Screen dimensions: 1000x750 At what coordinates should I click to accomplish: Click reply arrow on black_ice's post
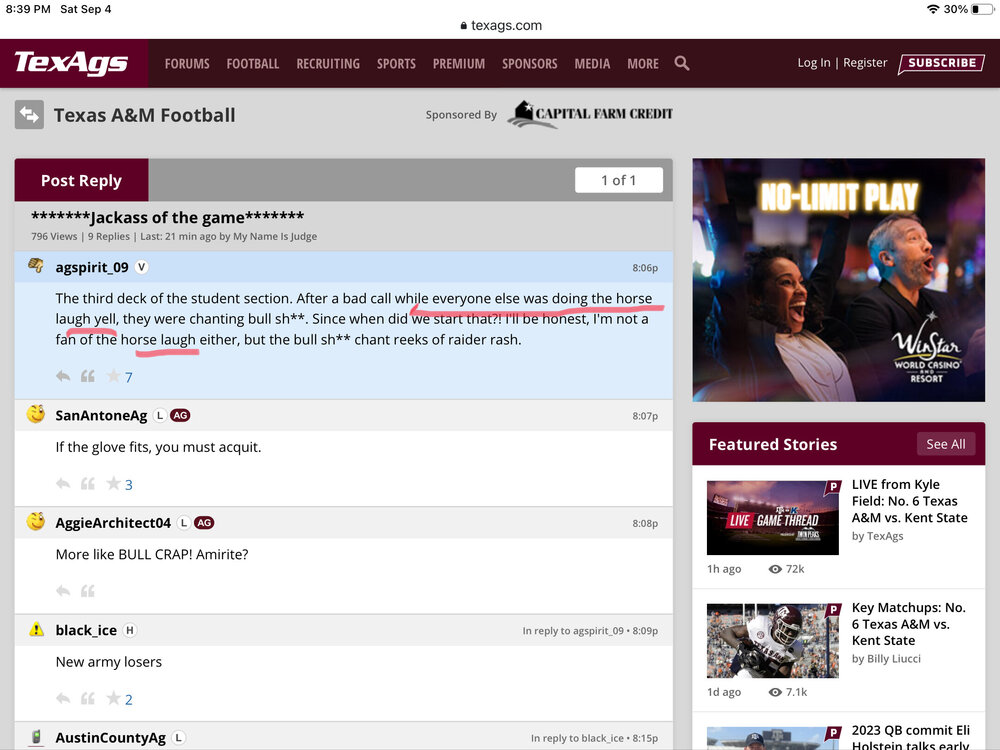63,699
